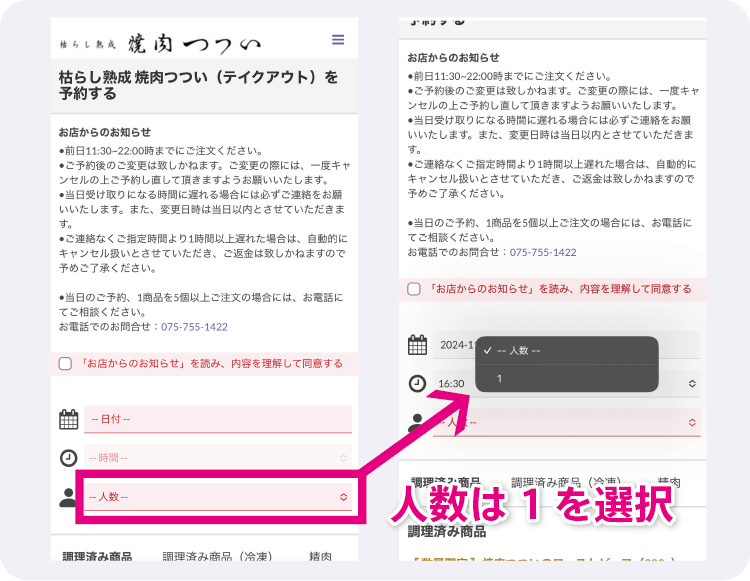The image size is (750, 581).
Task: Tap phone number link in right screen
Action: point(543,253)
